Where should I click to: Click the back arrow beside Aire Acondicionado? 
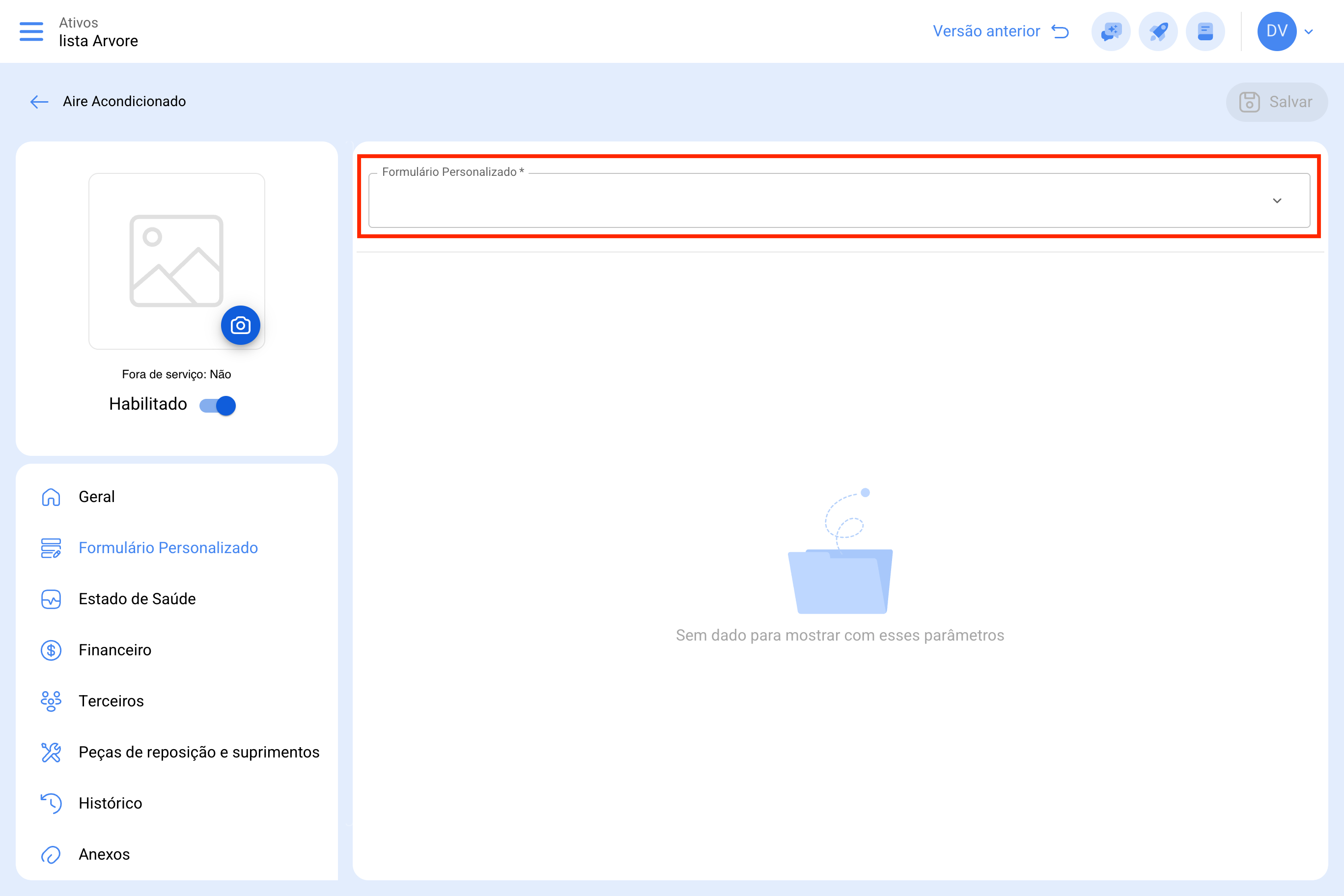pos(39,102)
